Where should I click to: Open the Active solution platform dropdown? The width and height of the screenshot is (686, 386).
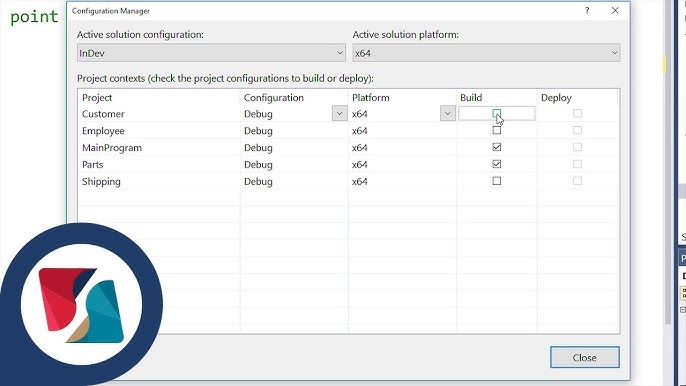[486, 53]
